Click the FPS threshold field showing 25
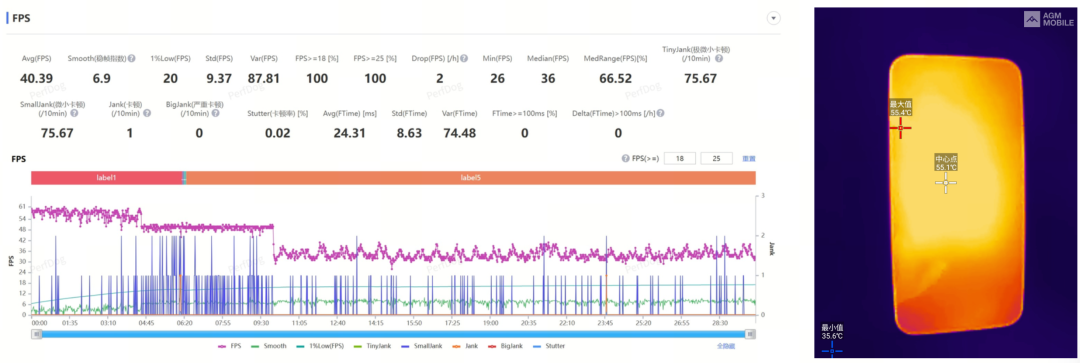The image size is (1080, 363). 716,158
